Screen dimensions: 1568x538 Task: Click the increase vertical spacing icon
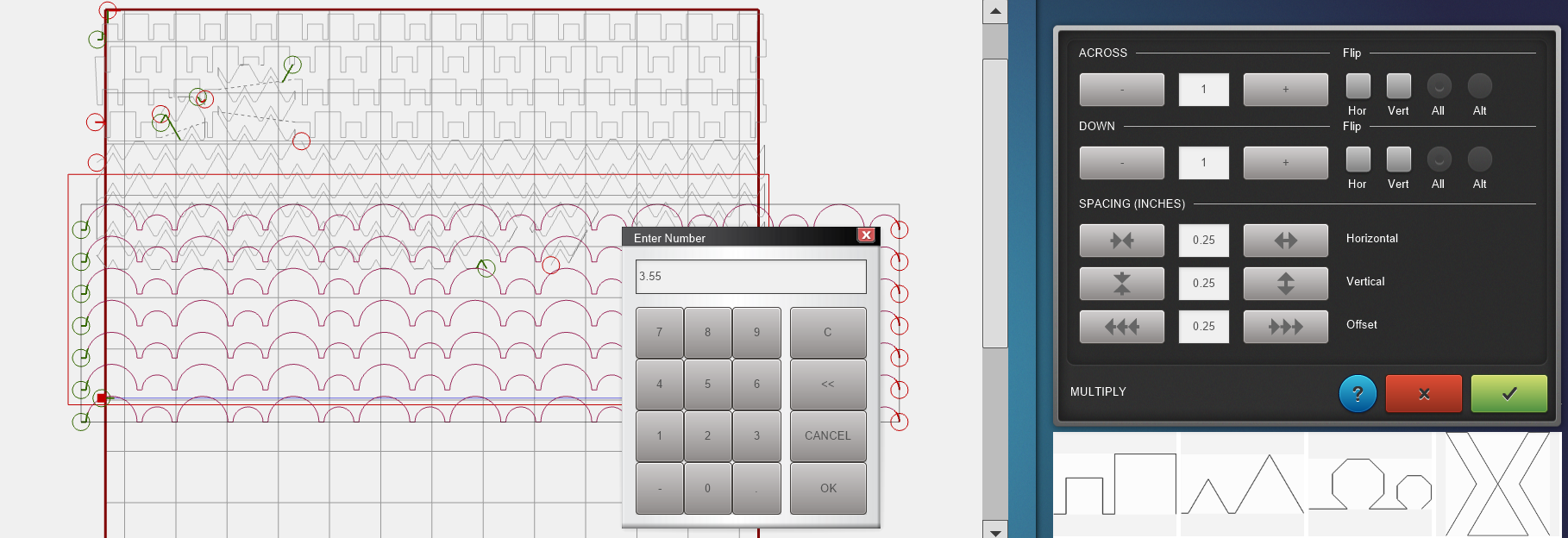tap(1285, 284)
